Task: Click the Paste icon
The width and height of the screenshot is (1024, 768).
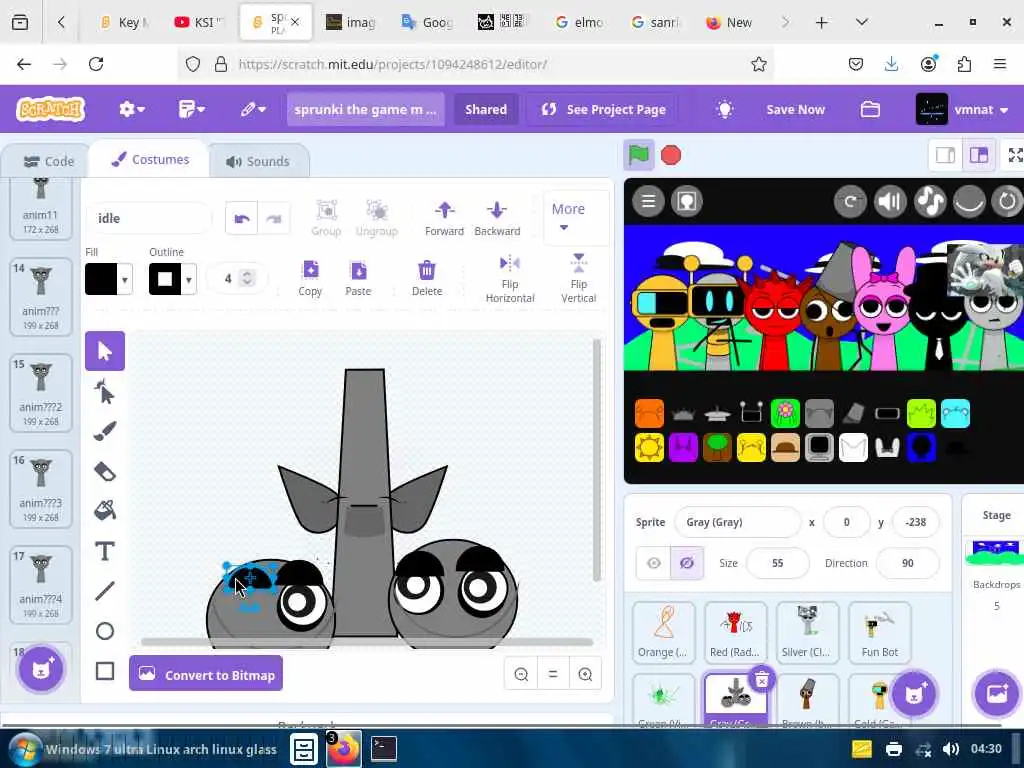Action: 358,278
